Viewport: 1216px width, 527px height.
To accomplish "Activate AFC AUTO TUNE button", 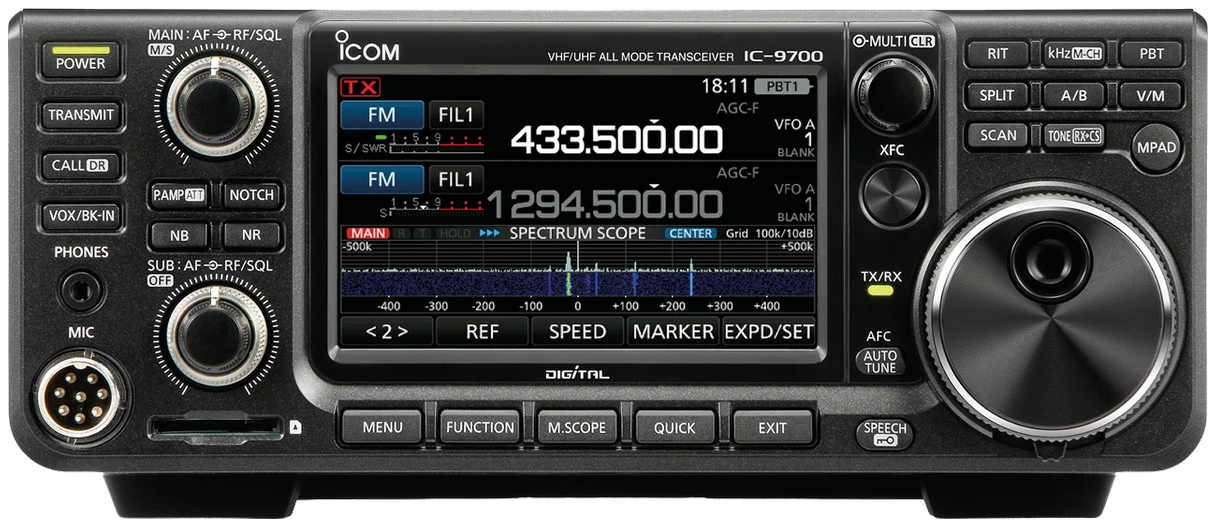I will [881, 360].
